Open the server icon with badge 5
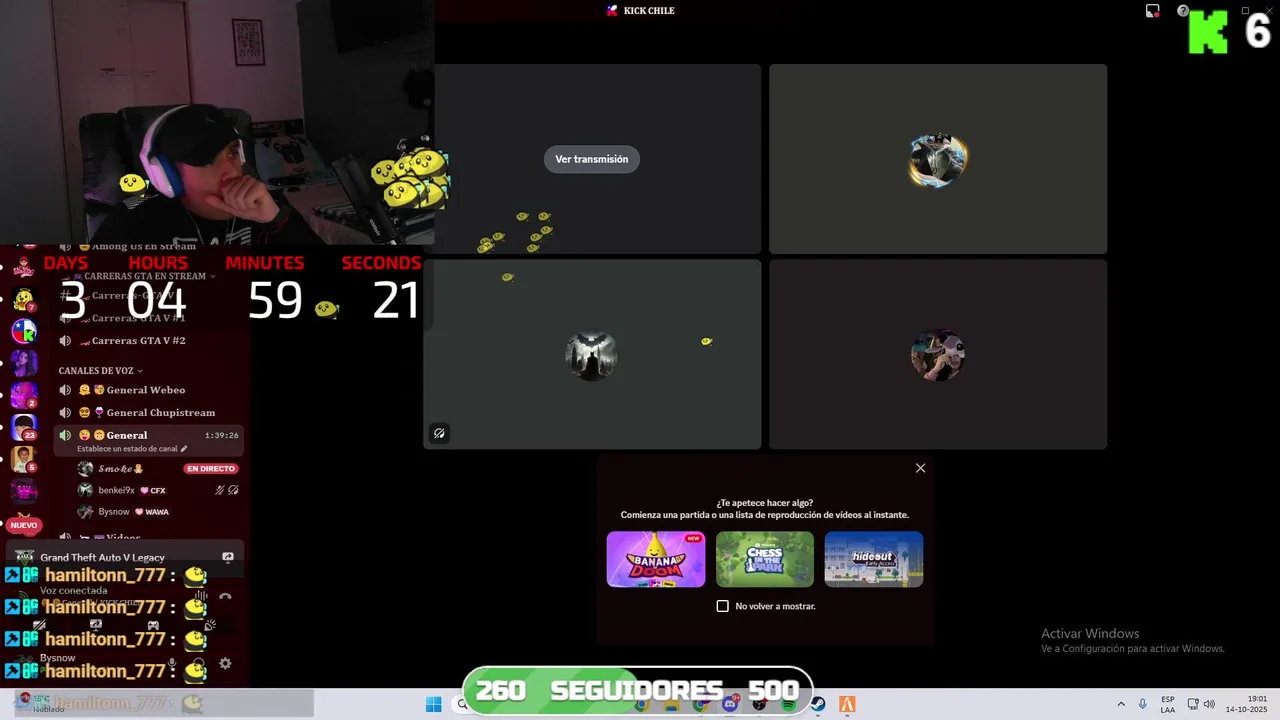1280x720 pixels. click(x=24, y=459)
